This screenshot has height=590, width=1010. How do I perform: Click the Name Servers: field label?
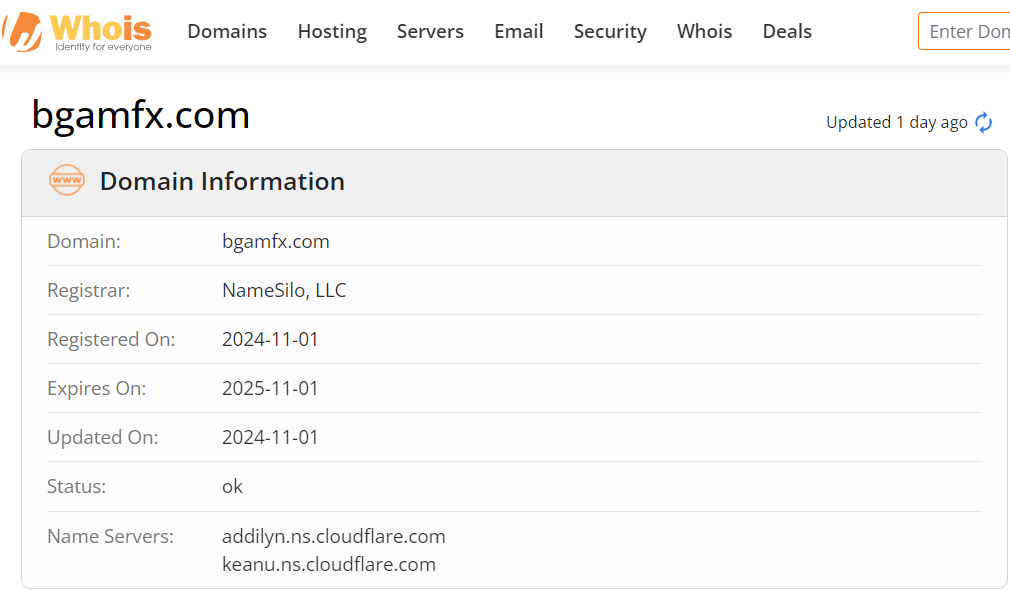coord(110,536)
